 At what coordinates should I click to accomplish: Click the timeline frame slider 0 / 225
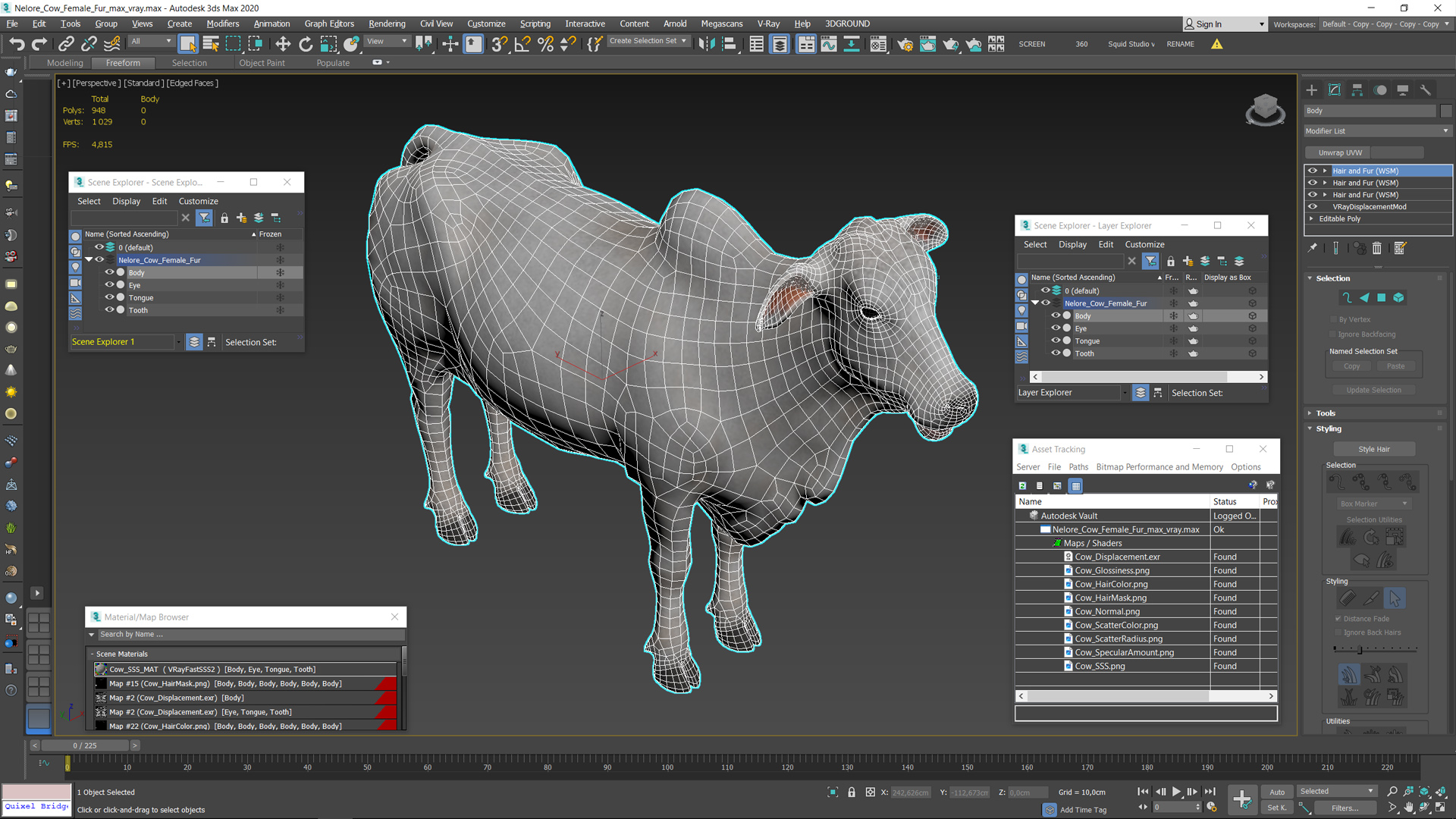85,745
